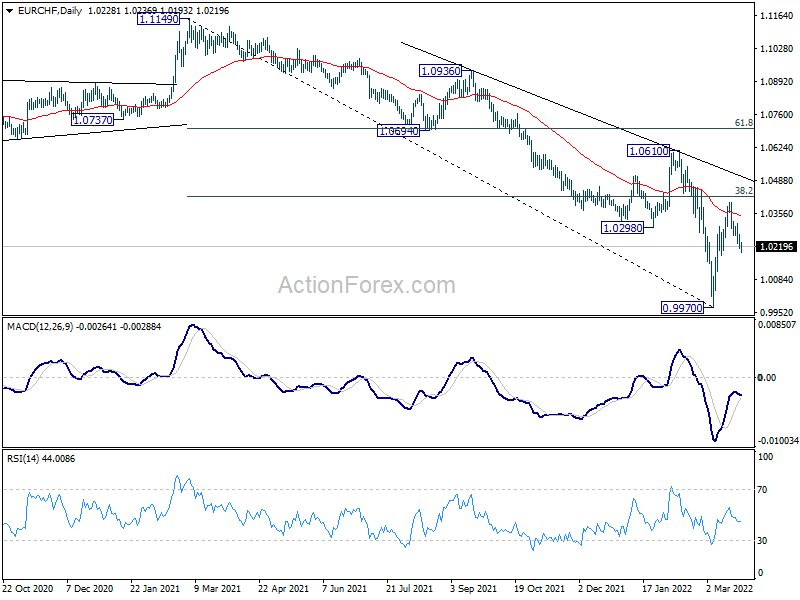Select the MACD axis value 0.008507

777,324
